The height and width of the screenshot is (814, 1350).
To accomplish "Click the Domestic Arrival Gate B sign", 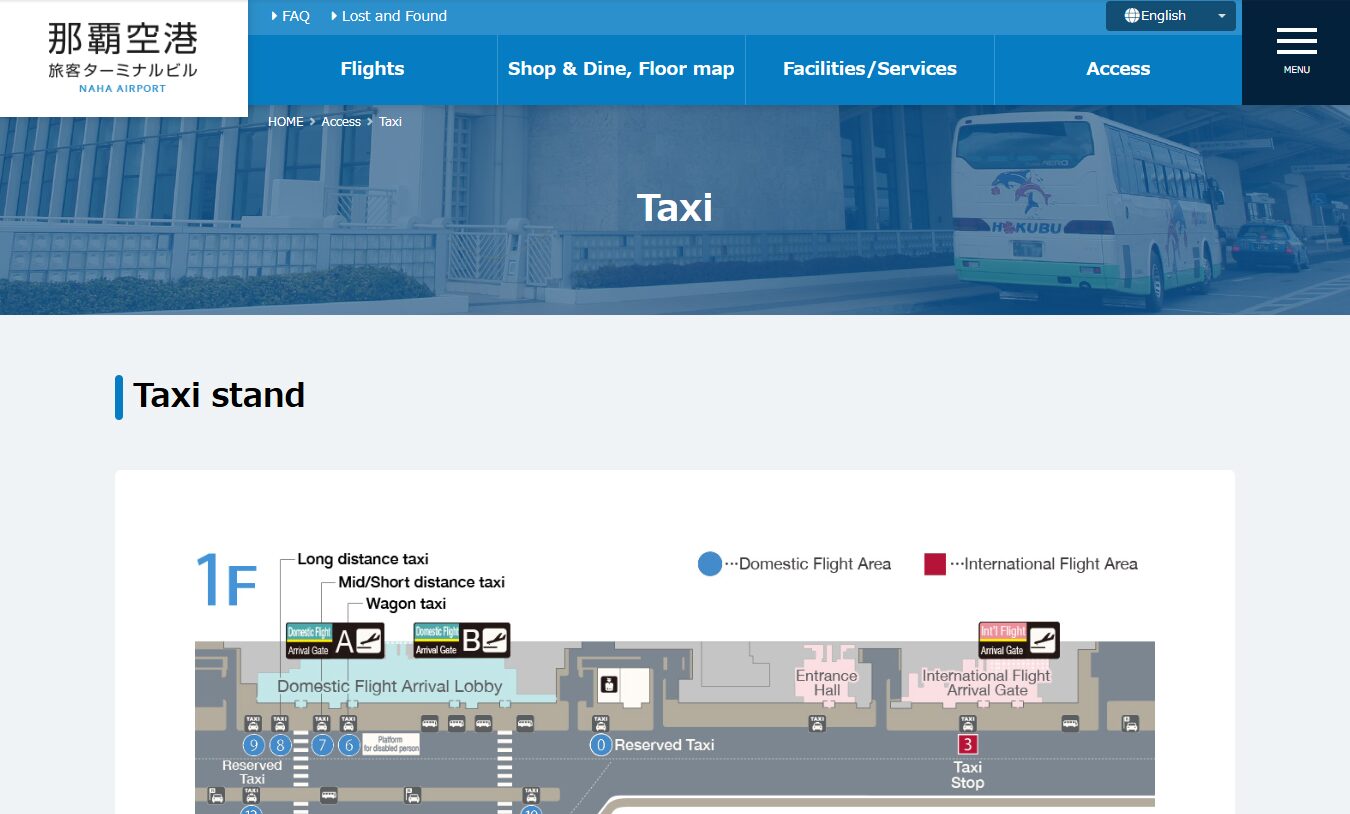I will click(462, 640).
